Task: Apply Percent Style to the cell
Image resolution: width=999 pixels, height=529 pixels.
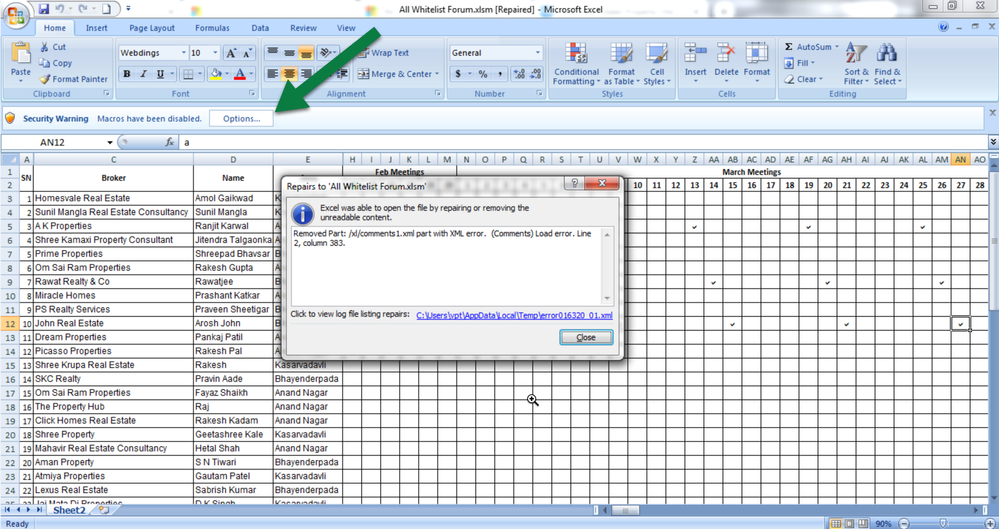Action: click(483, 74)
